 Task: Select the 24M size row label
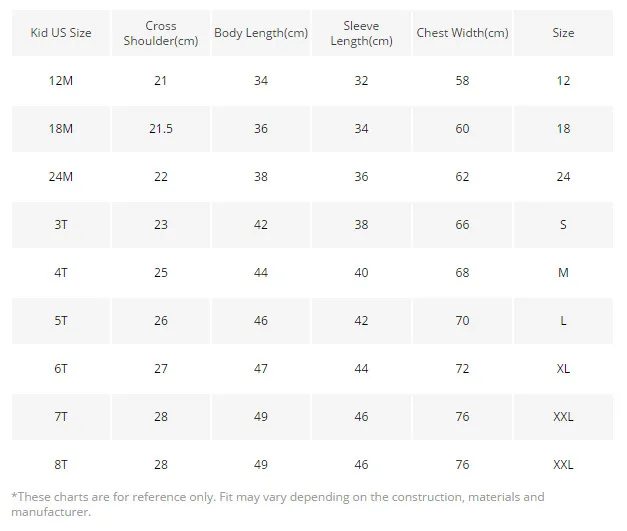61,177
